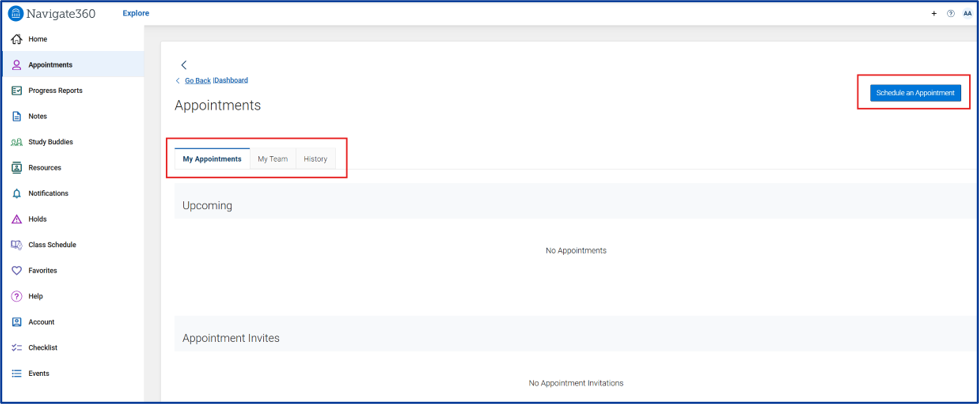Select Study Buddies label in sidebar
The height and width of the screenshot is (404, 979).
pos(51,142)
